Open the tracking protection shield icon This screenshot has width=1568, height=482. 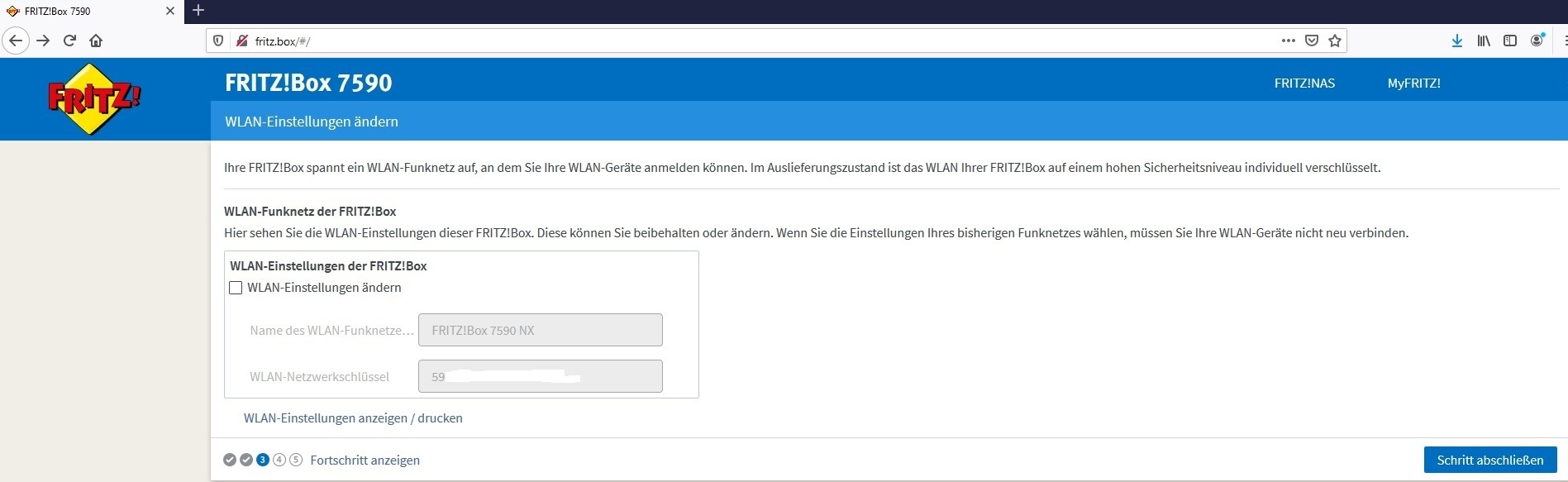218,41
